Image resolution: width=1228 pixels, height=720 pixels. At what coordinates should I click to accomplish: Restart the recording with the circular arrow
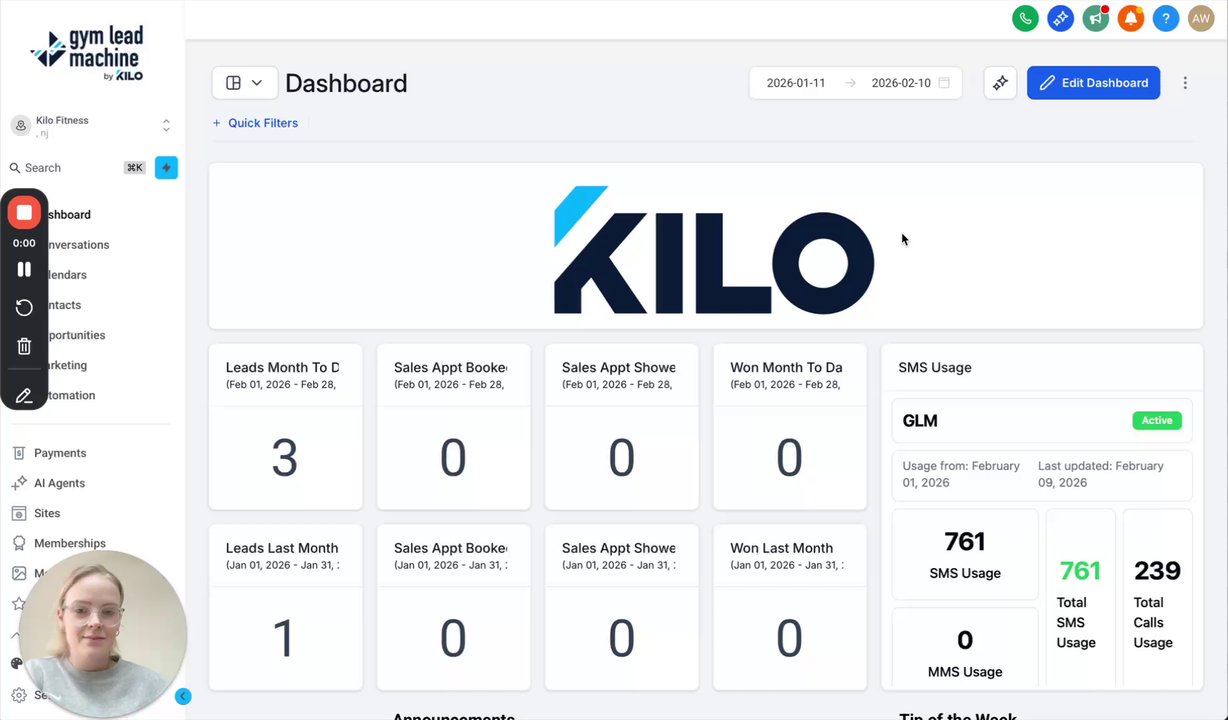(24, 308)
